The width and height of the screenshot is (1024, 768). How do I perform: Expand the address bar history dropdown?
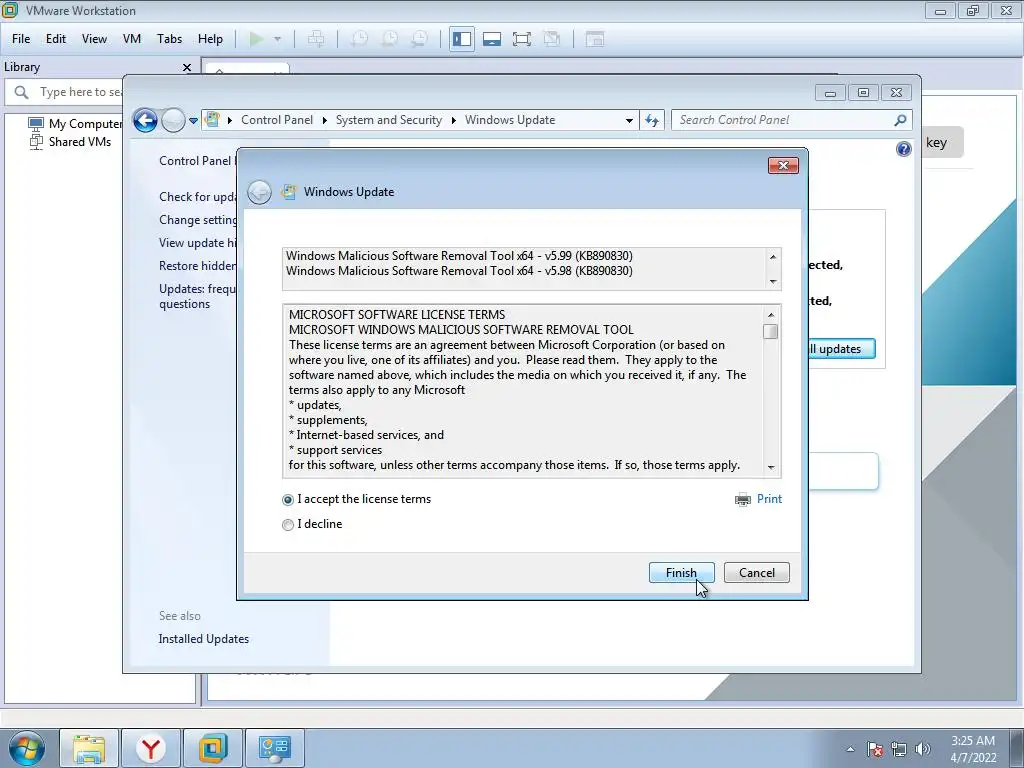629,120
